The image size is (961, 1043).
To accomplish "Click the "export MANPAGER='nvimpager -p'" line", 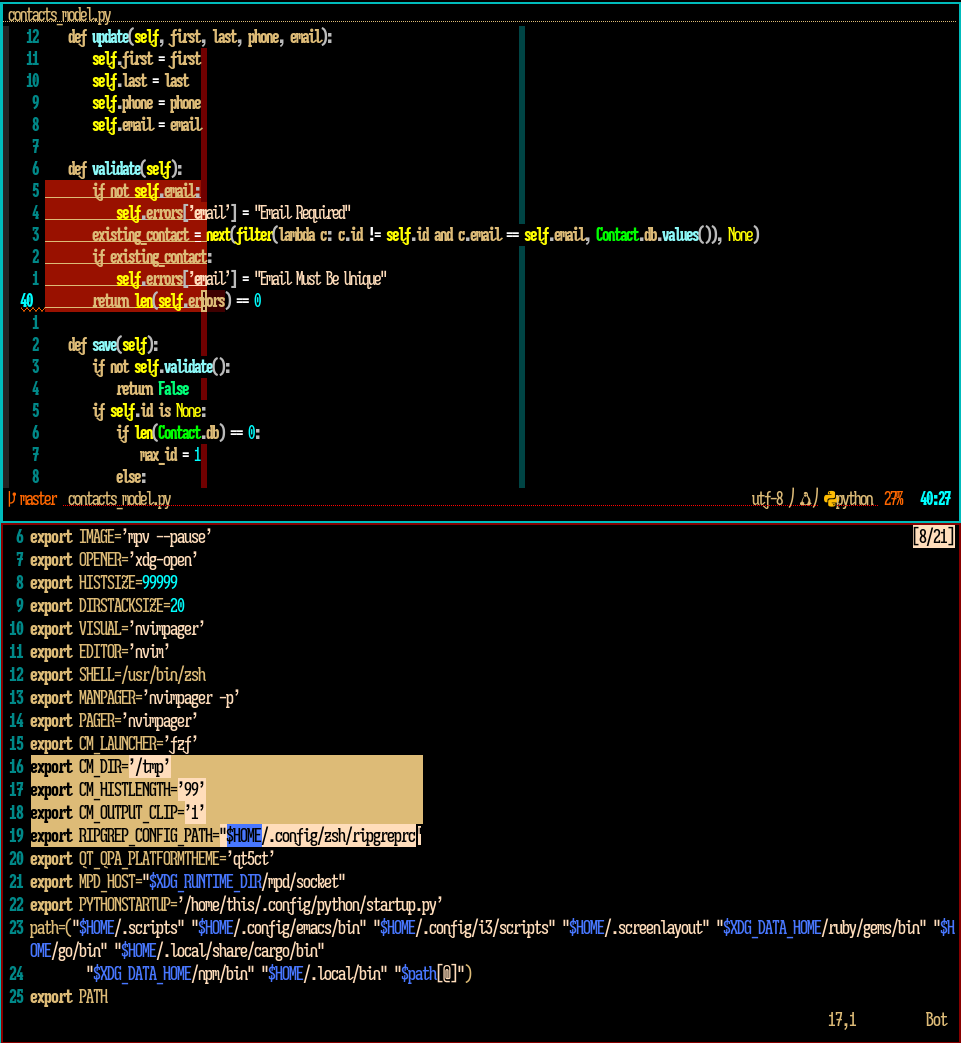I will (135, 698).
